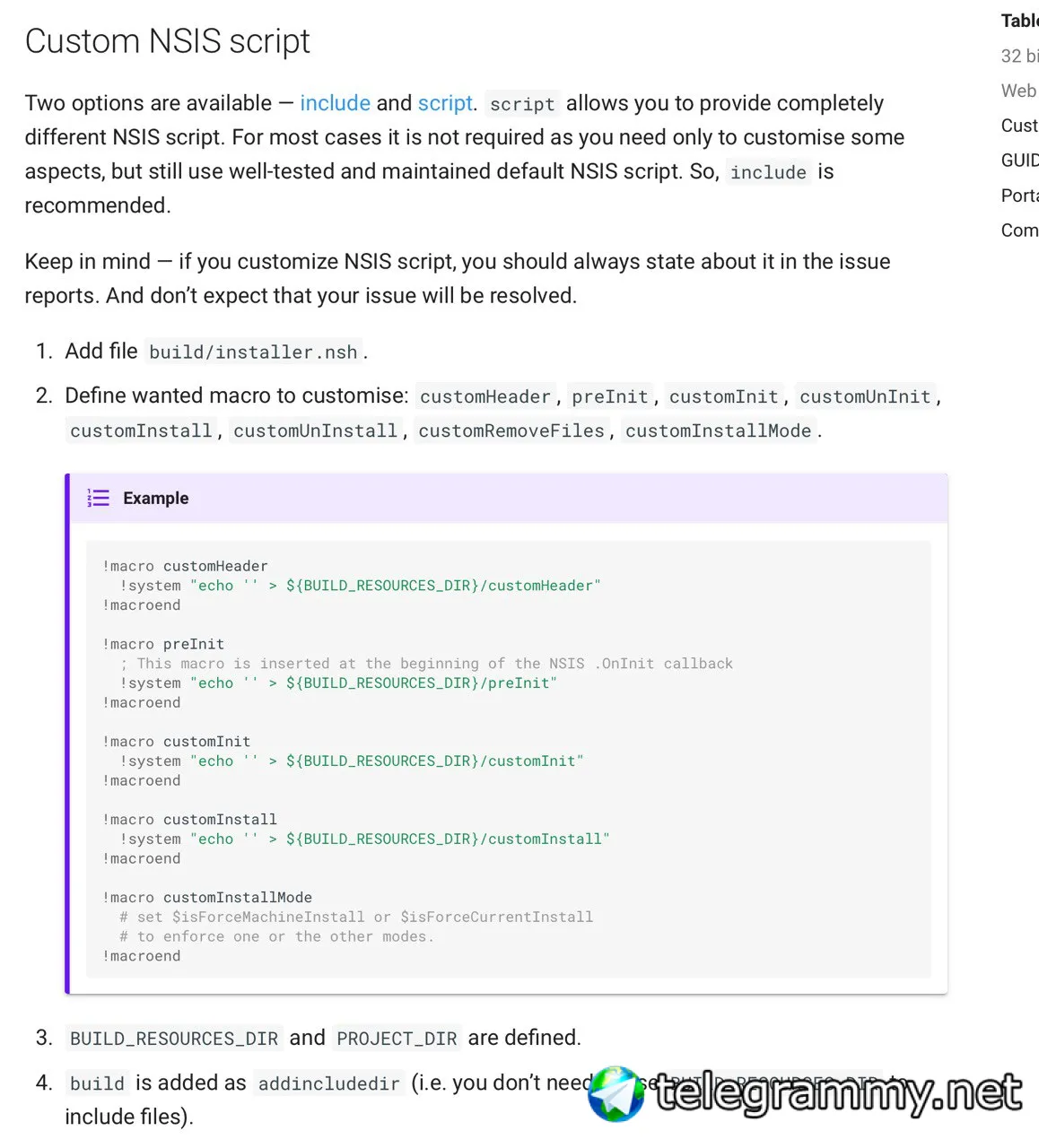The width and height of the screenshot is (1039, 1148).
Task: Click the "Example" admonition title
Action: tap(156, 498)
